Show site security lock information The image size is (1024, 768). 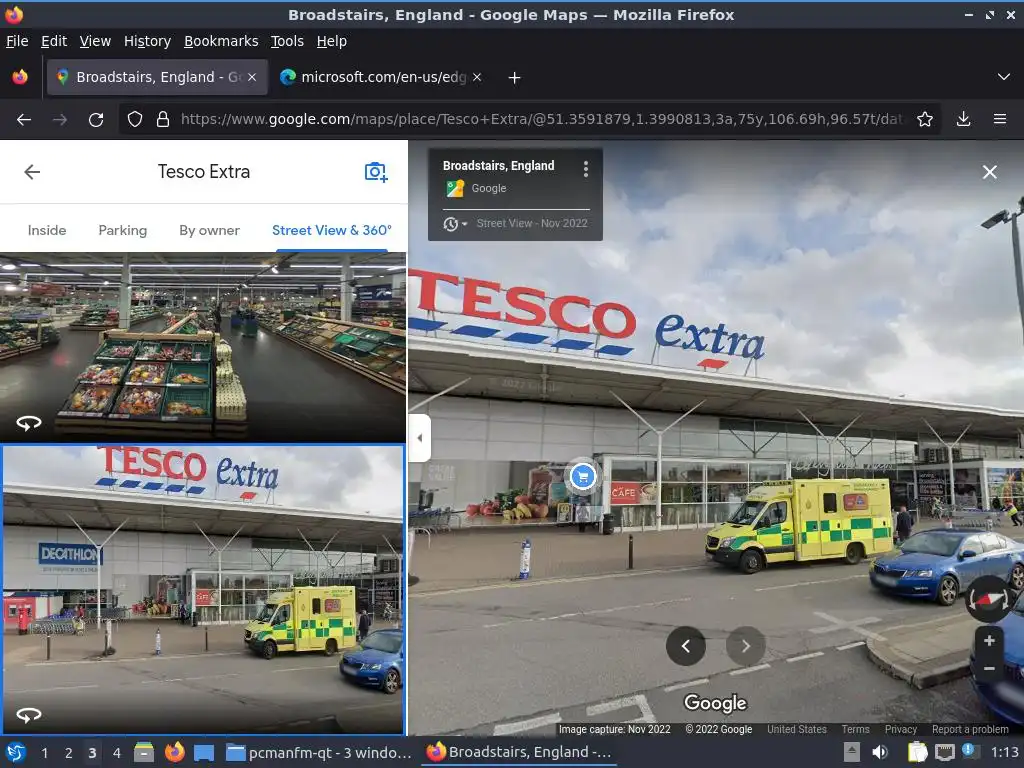pos(163,120)
